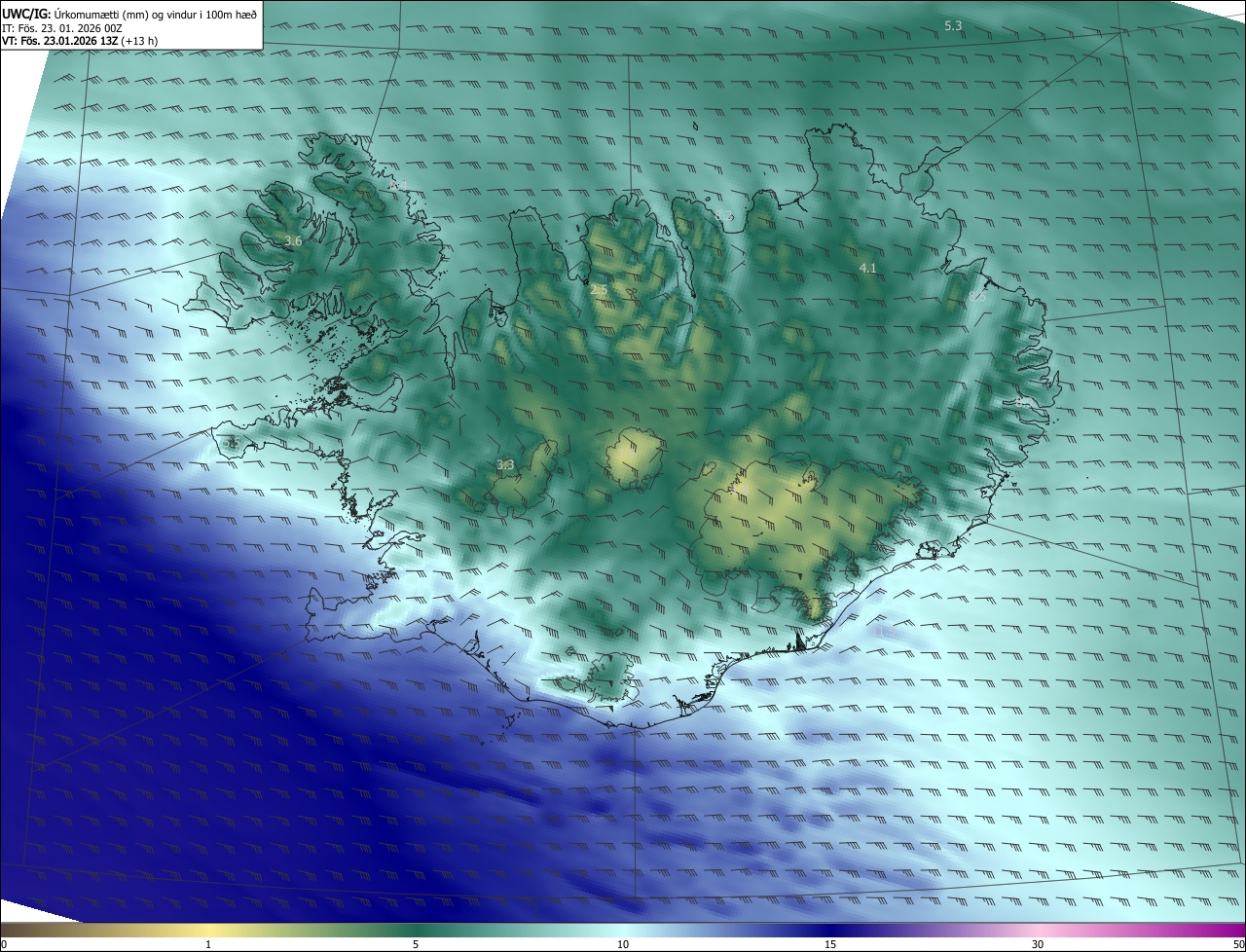Click the yellow color band above tick 1
The height and width of the screenshot is (952, 1246).
(x=208, y=930)
